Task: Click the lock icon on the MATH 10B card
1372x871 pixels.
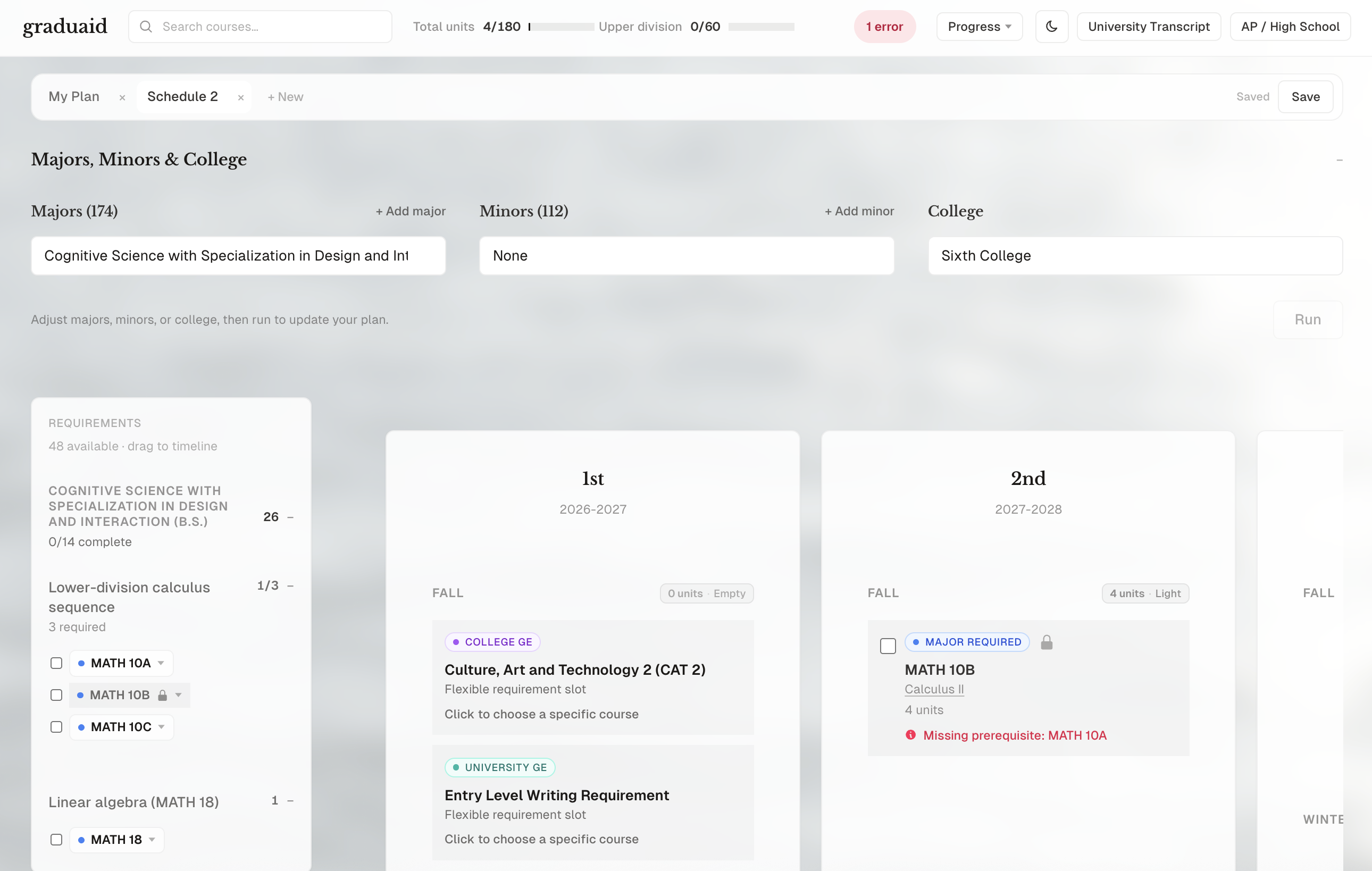Action: (x=1047, y=642)
